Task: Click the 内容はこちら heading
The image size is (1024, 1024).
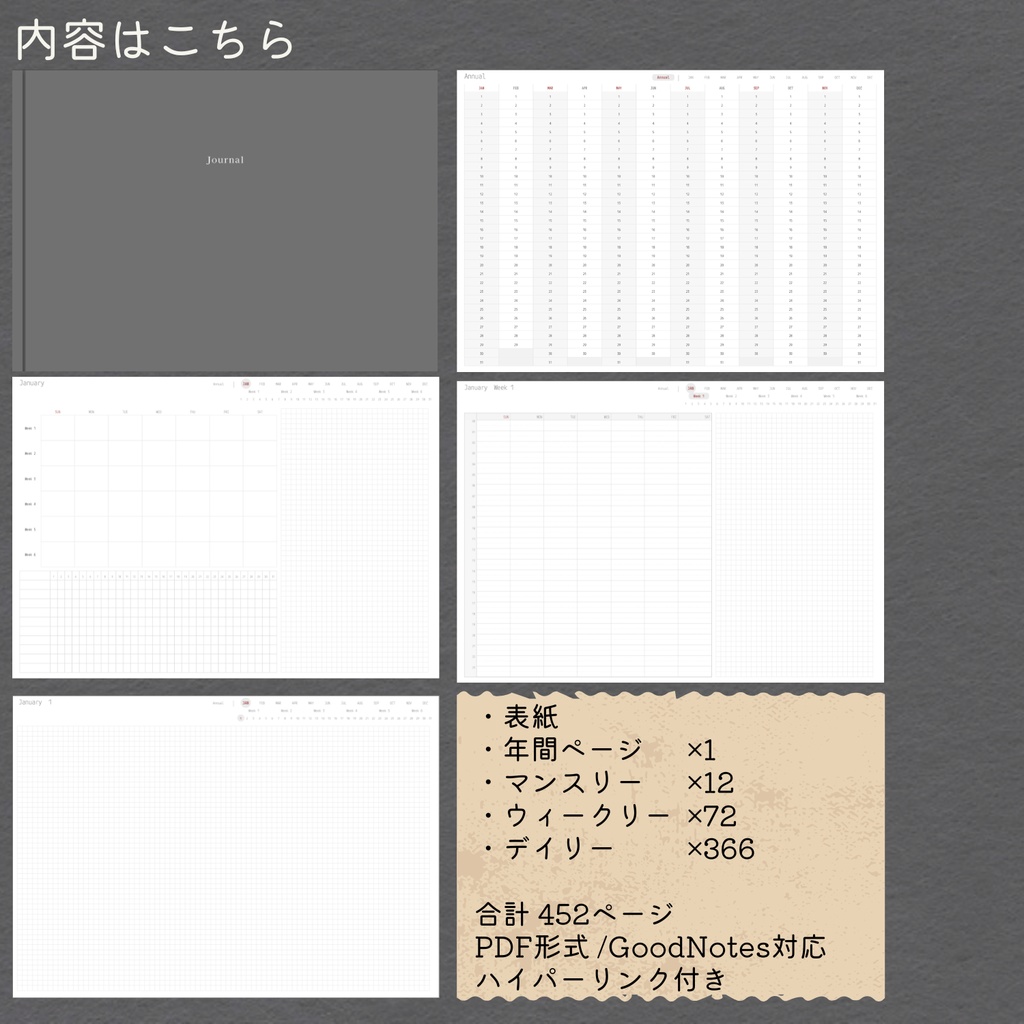Action: click(x=155, y=40)
